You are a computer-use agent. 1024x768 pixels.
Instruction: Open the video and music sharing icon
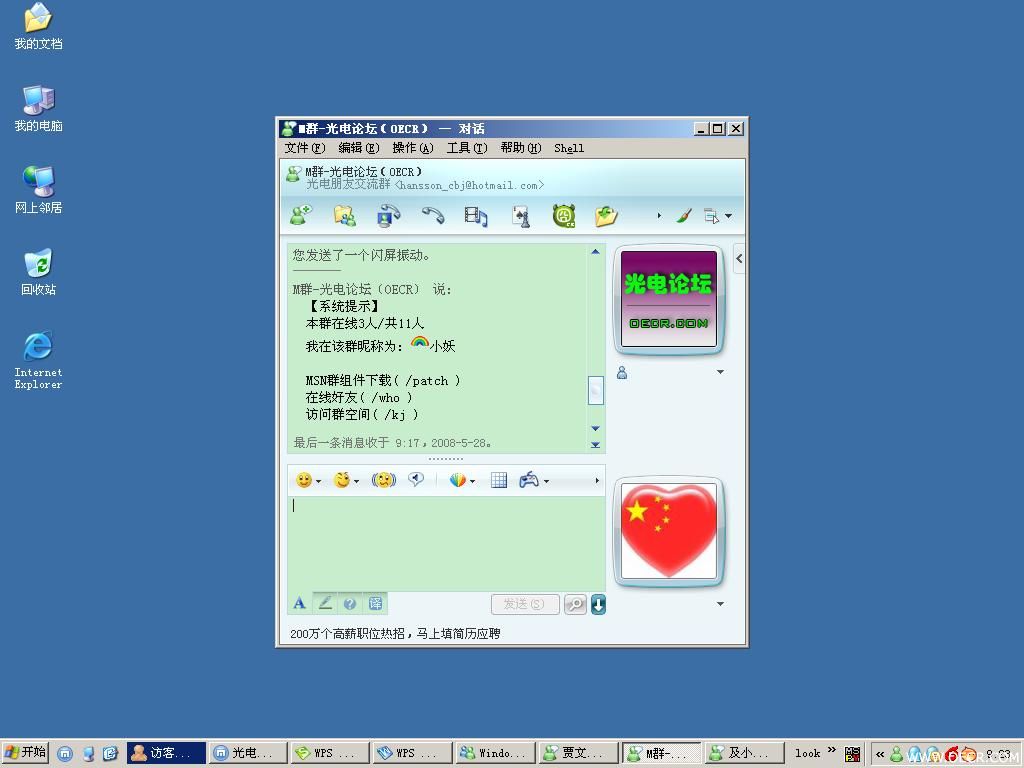click(475, 216)
